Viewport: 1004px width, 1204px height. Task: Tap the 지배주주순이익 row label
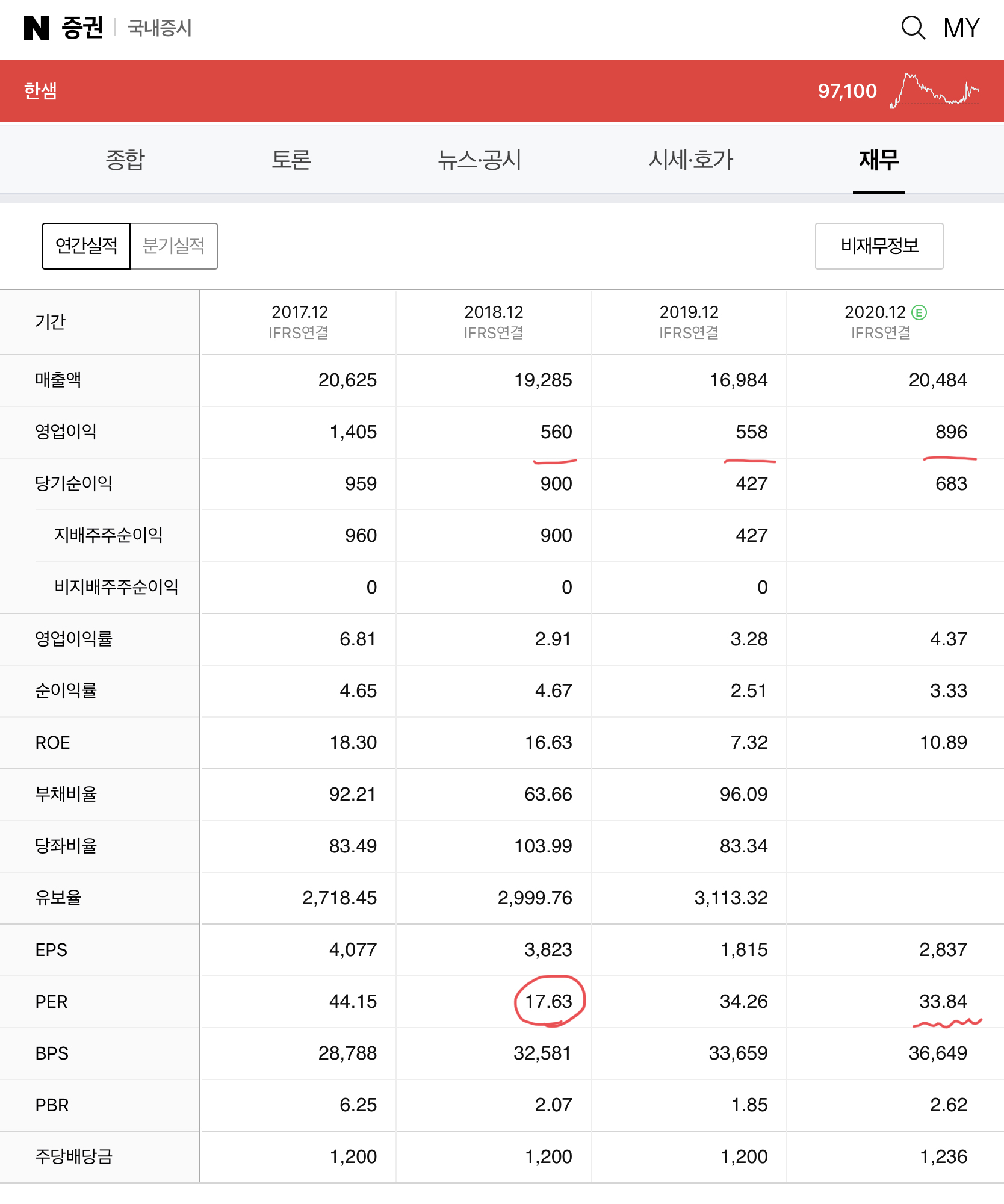[109, 535]
